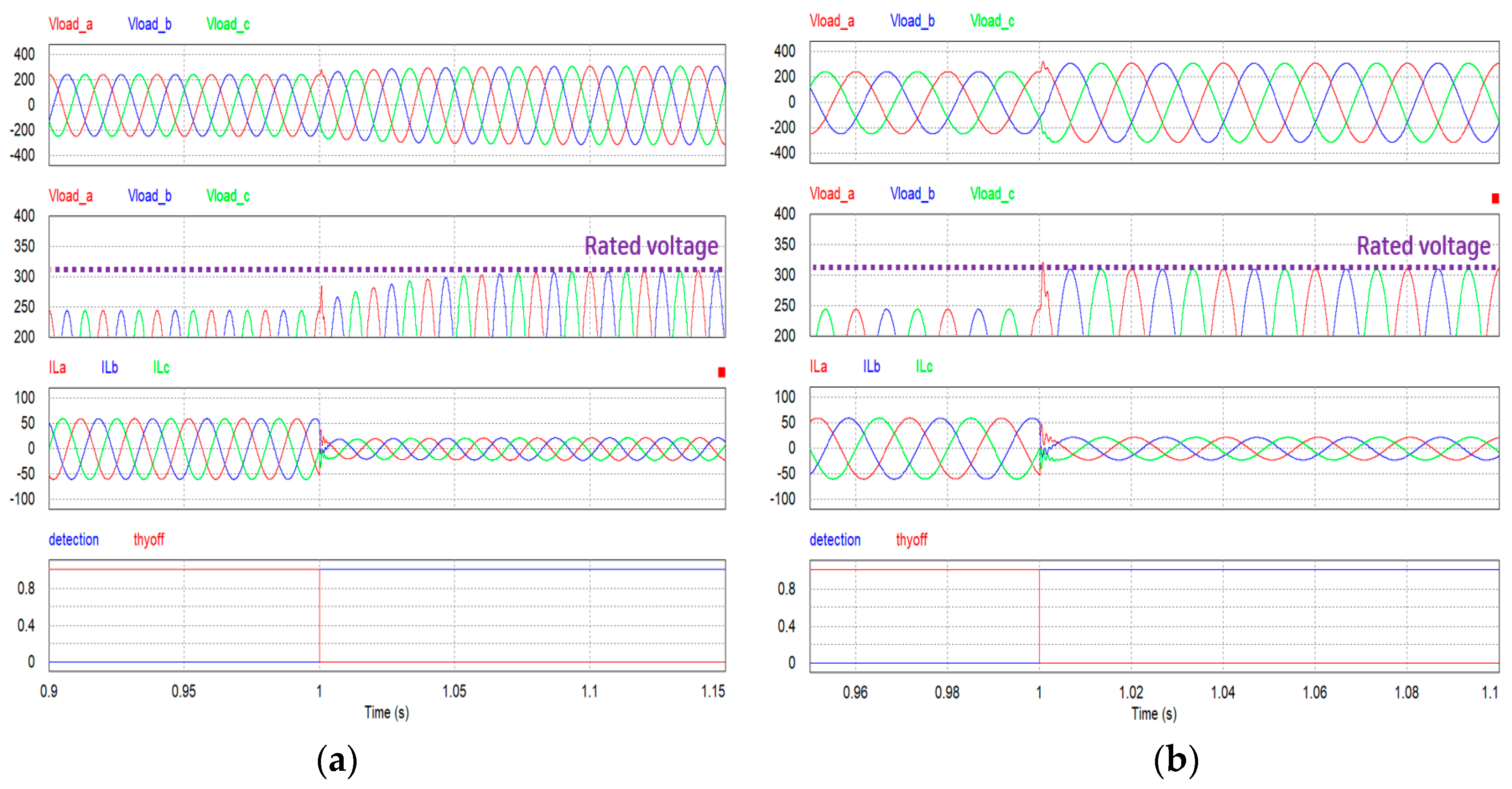
Task: Click the detection legend label in panel (a)
Action: coord(73,540)
